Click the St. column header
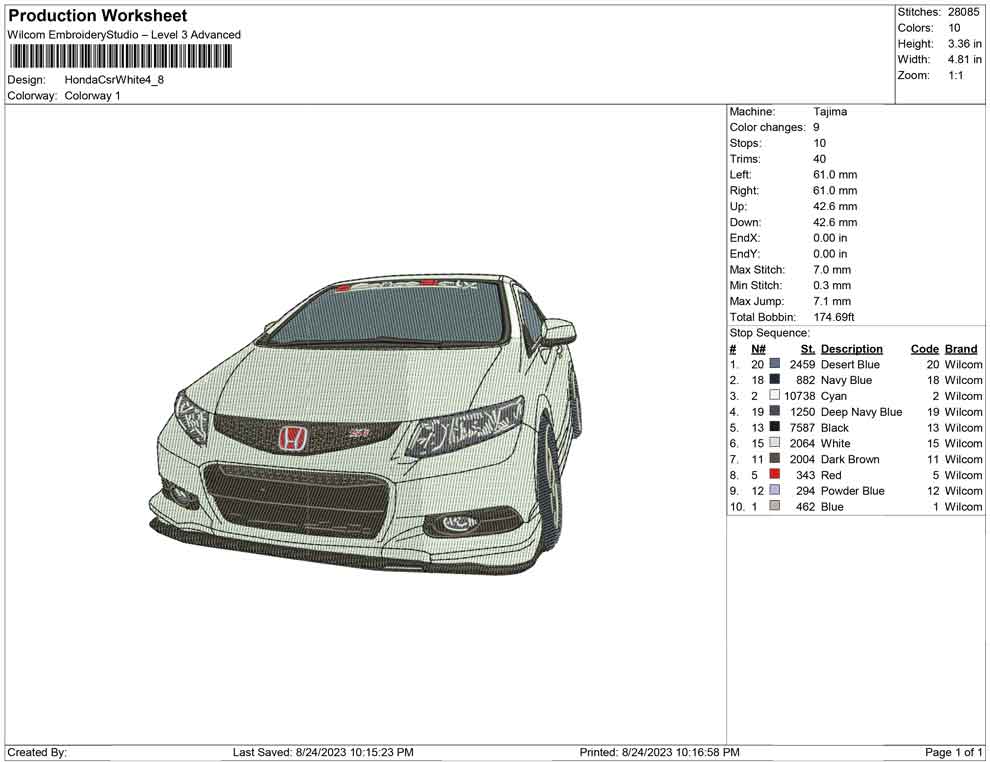This screenshot has width=990, height=762. 808,348
